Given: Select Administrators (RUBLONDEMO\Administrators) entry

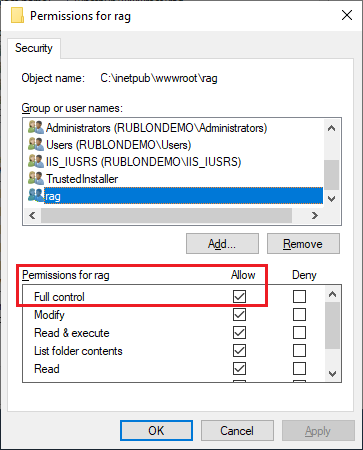Looking at the screenshot, I should (x=156, y=128).
